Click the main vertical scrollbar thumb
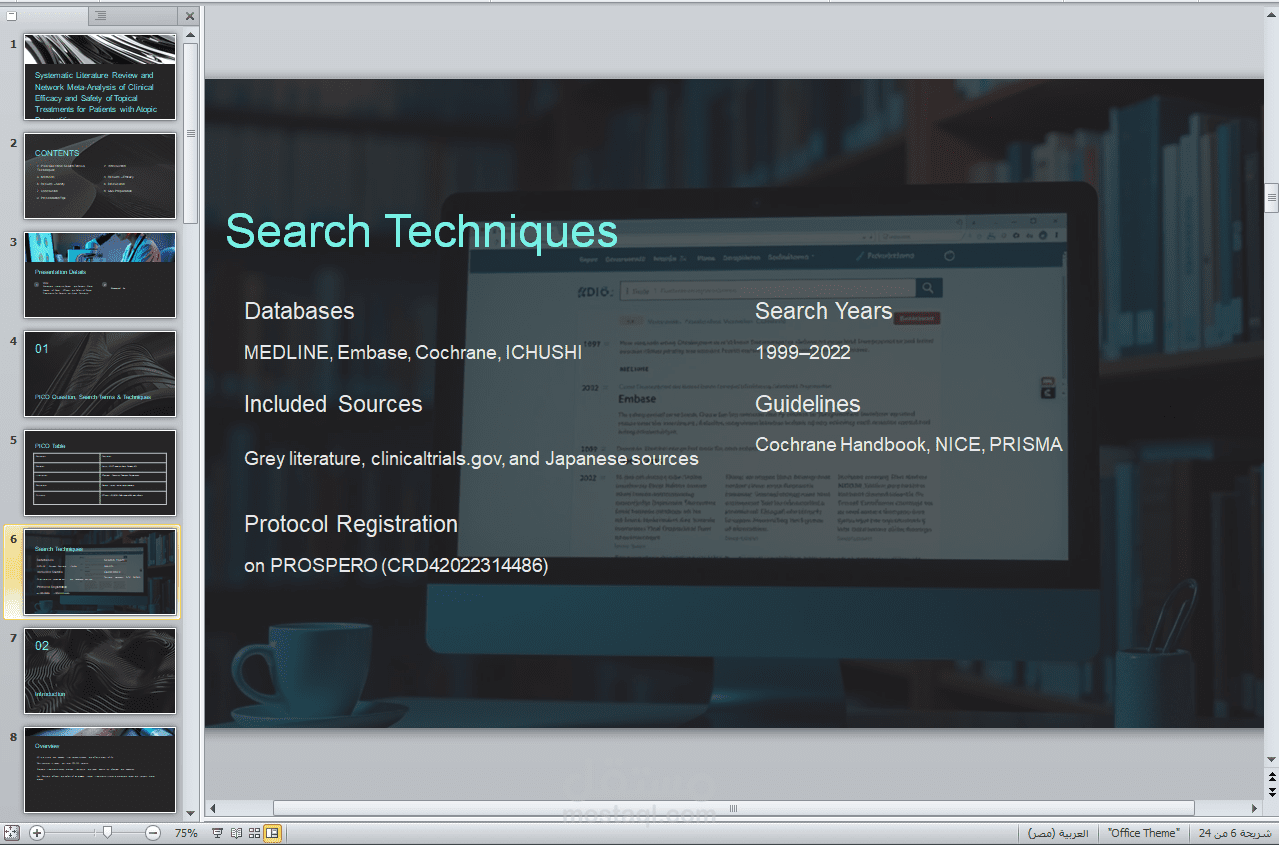Screen dimensions: 1279x845 click(1271, 198)
